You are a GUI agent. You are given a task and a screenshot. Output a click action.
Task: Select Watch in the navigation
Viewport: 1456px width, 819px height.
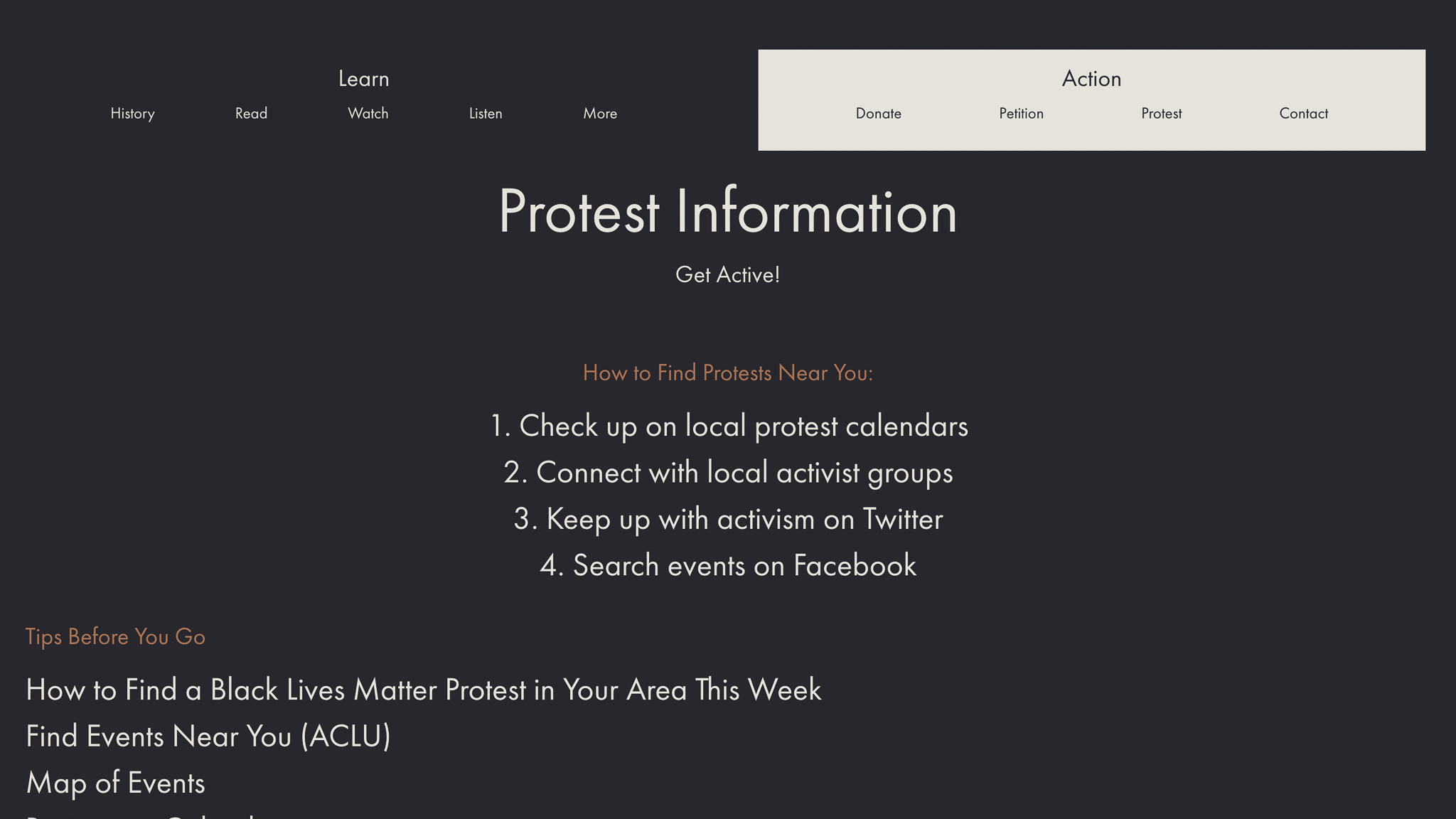coord(368,114)
